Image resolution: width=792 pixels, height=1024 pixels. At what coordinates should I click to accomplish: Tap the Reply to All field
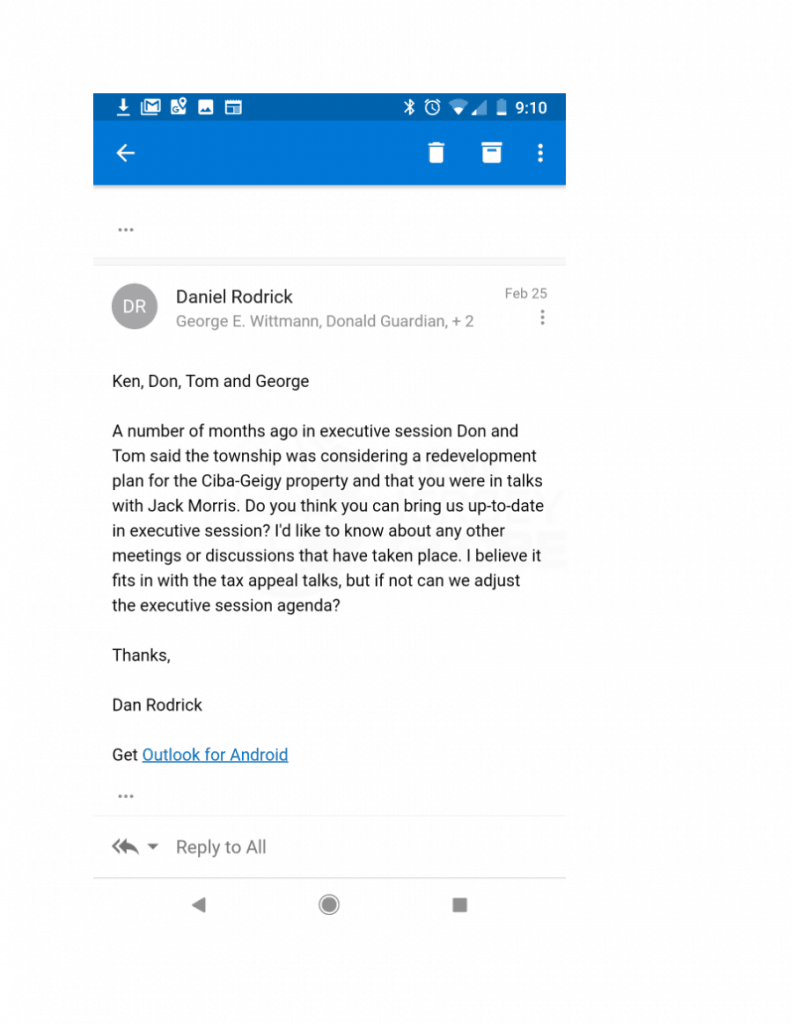pyautogui.click(x=221, y=847)
